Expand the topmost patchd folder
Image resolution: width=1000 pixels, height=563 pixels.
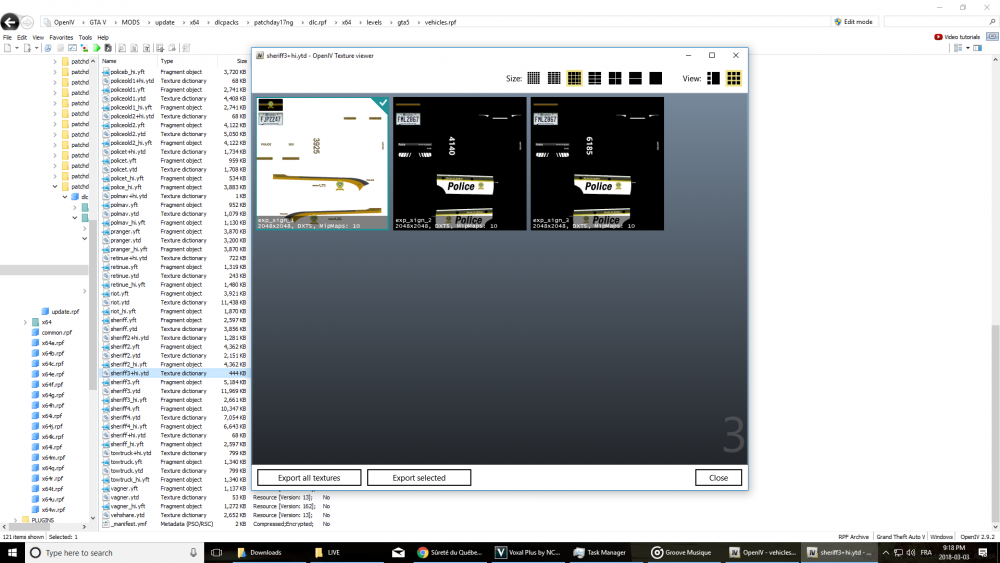coord(55,62)
